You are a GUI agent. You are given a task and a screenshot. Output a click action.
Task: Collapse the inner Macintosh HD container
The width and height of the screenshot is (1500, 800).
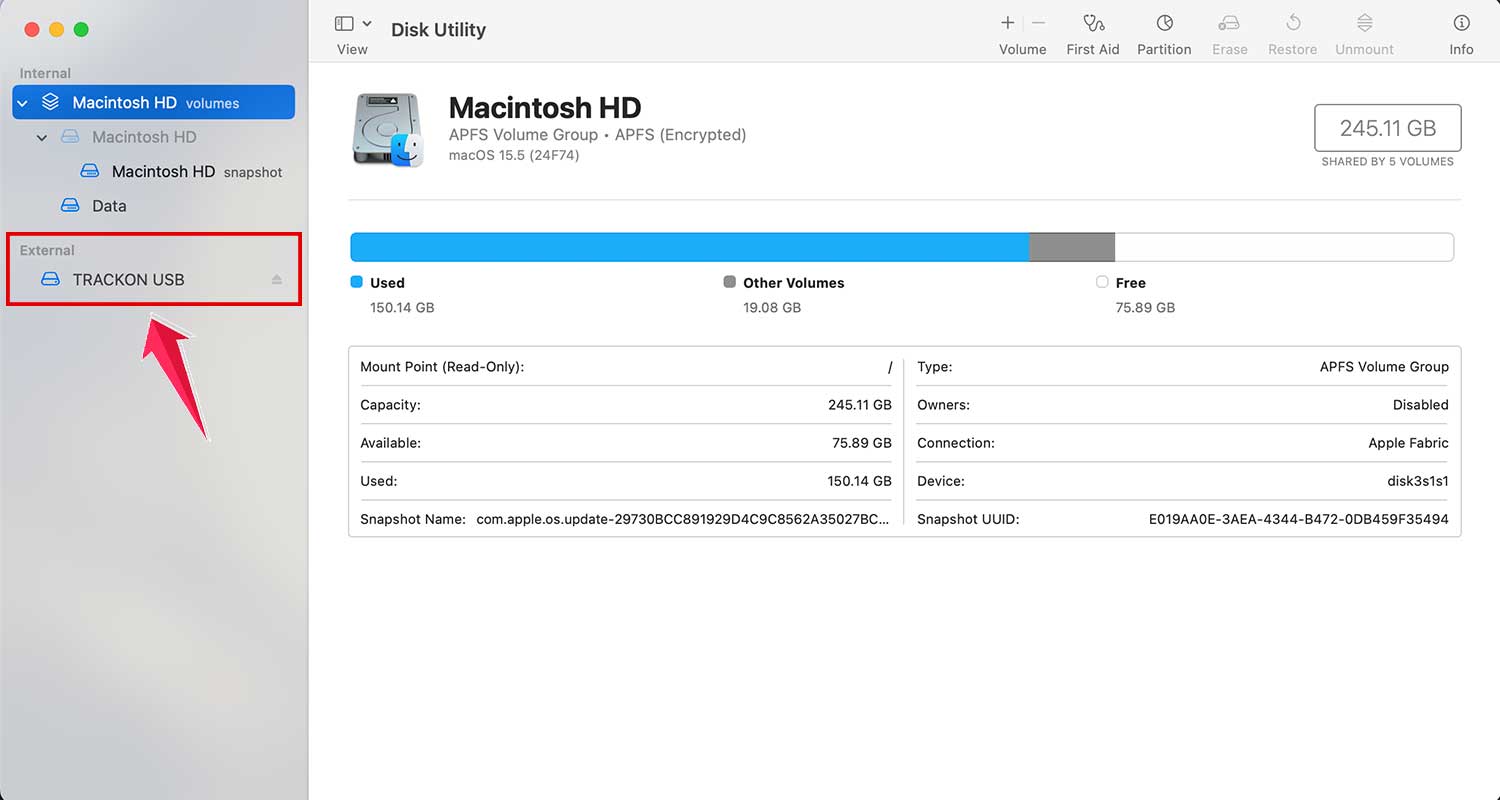[x=42, y=137]
